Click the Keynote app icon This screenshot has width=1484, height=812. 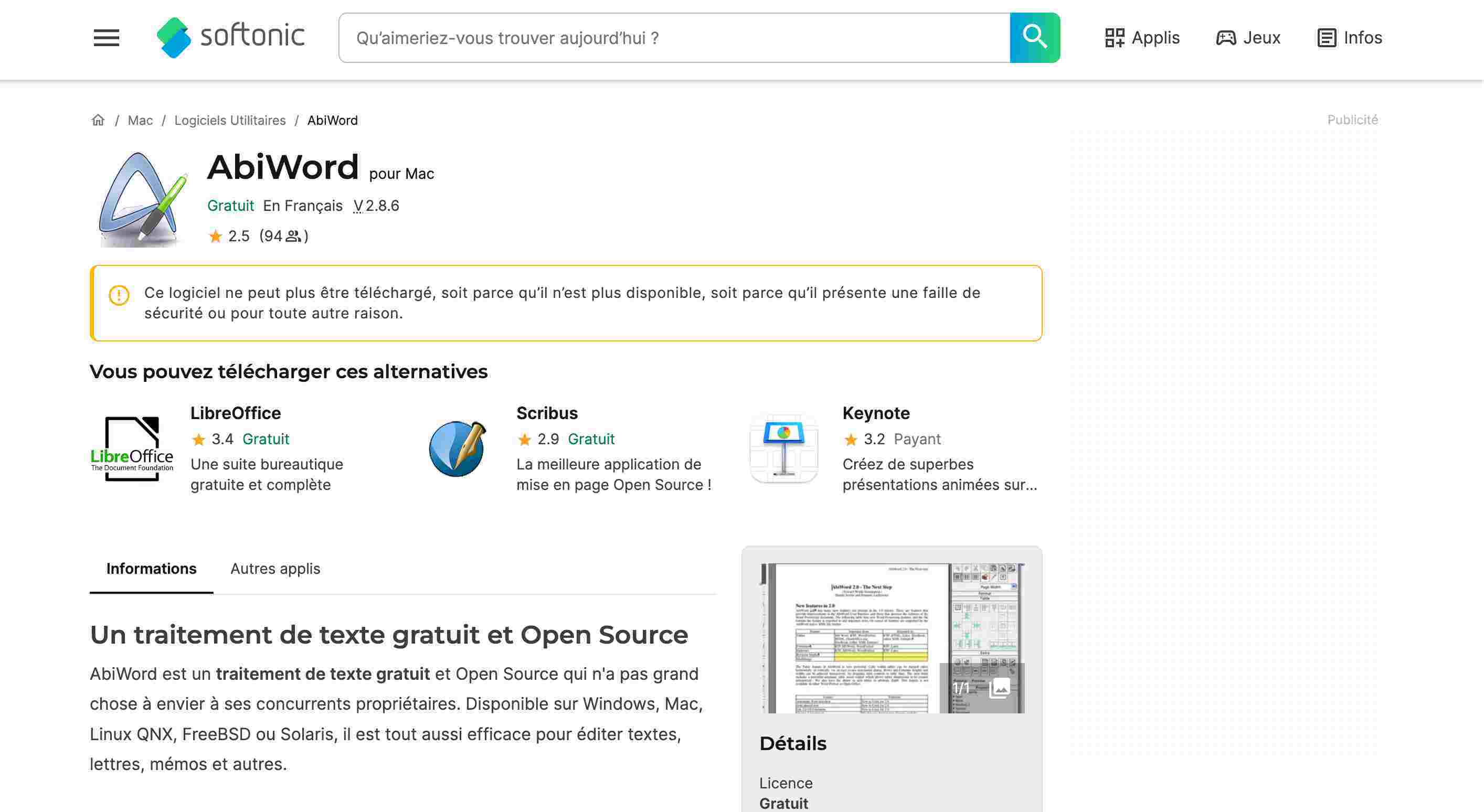coord(783,448)
